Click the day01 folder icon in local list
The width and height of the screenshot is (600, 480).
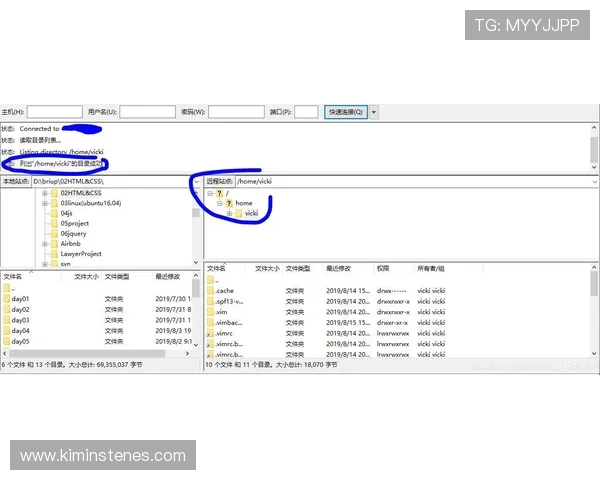(7, 299)
